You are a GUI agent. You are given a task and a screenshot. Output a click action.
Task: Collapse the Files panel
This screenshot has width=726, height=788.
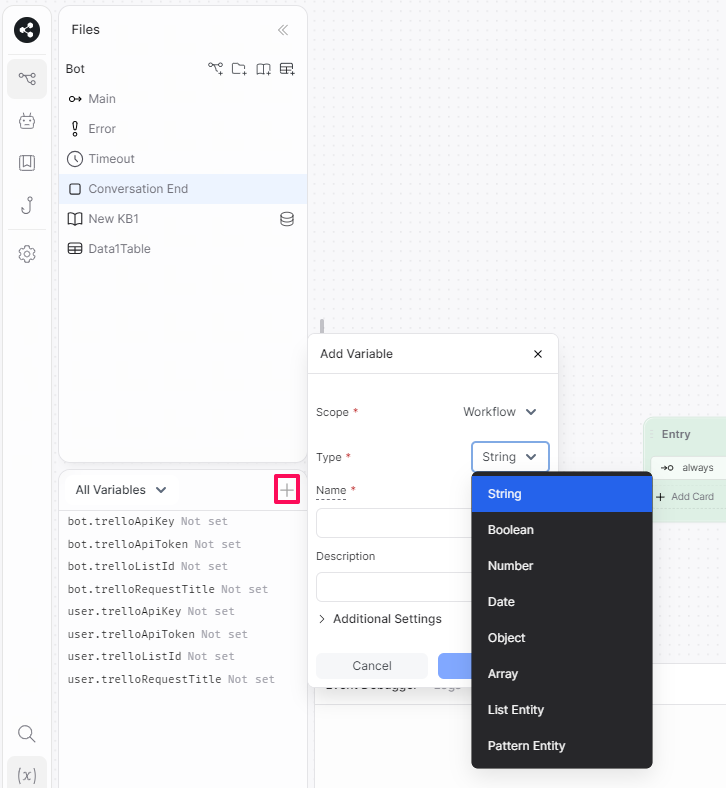click(283, 30)
